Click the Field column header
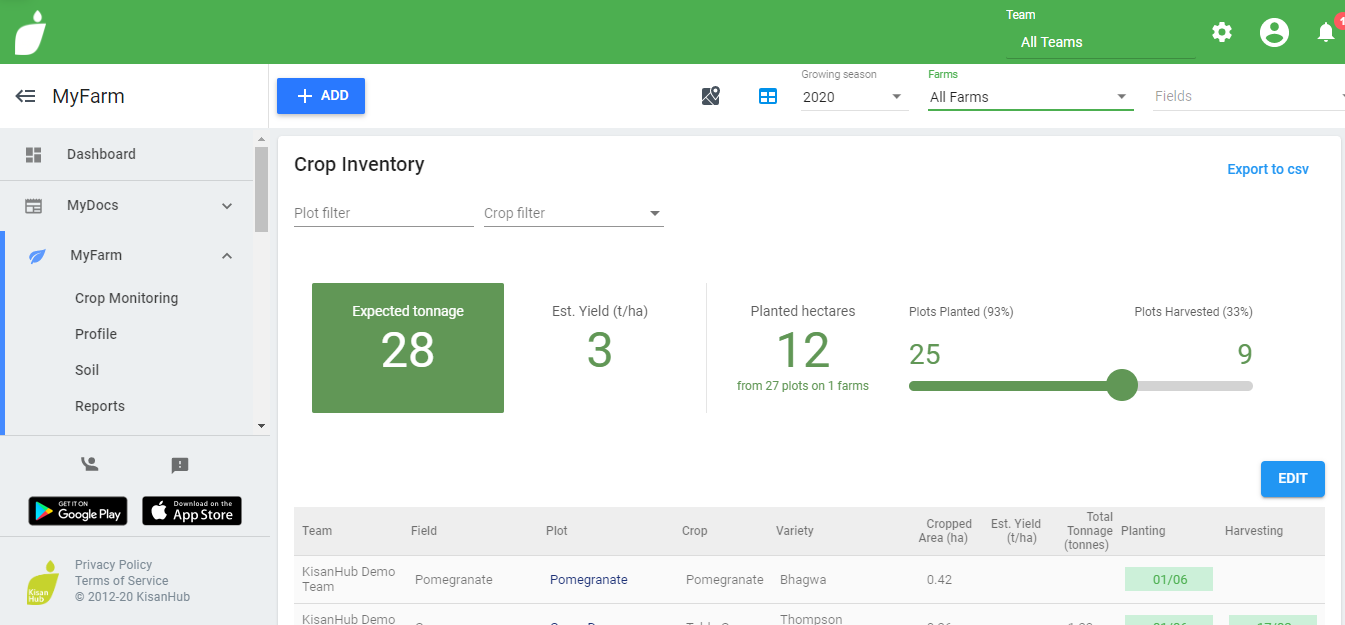Screen dimensions: 1345x625 pyautogui.click(x=424, y=531)
